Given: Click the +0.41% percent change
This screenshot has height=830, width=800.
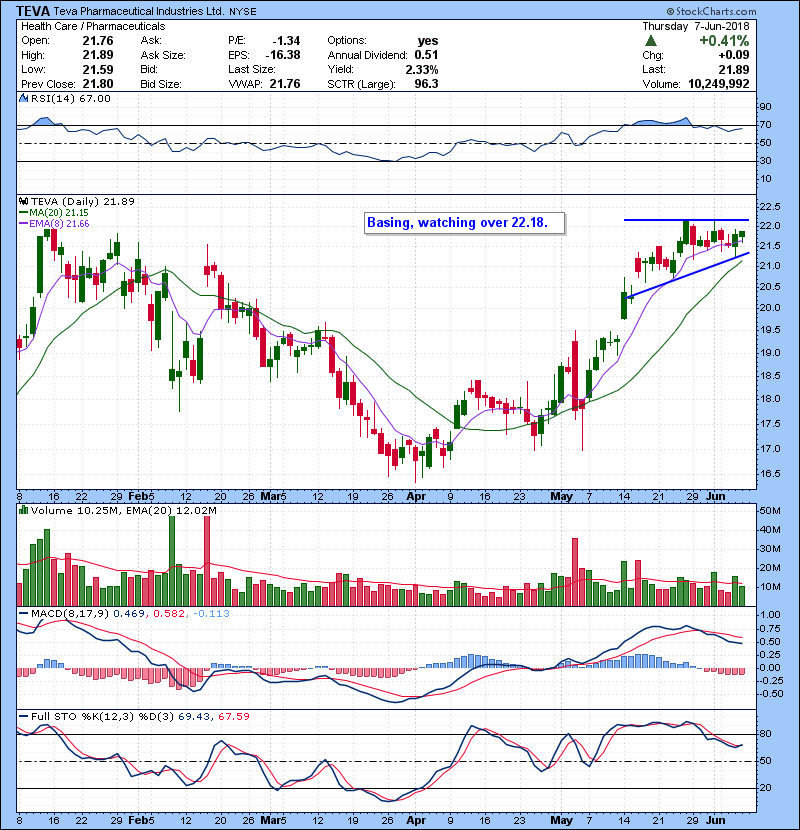Looking at the screenshot, I should 724,41.
